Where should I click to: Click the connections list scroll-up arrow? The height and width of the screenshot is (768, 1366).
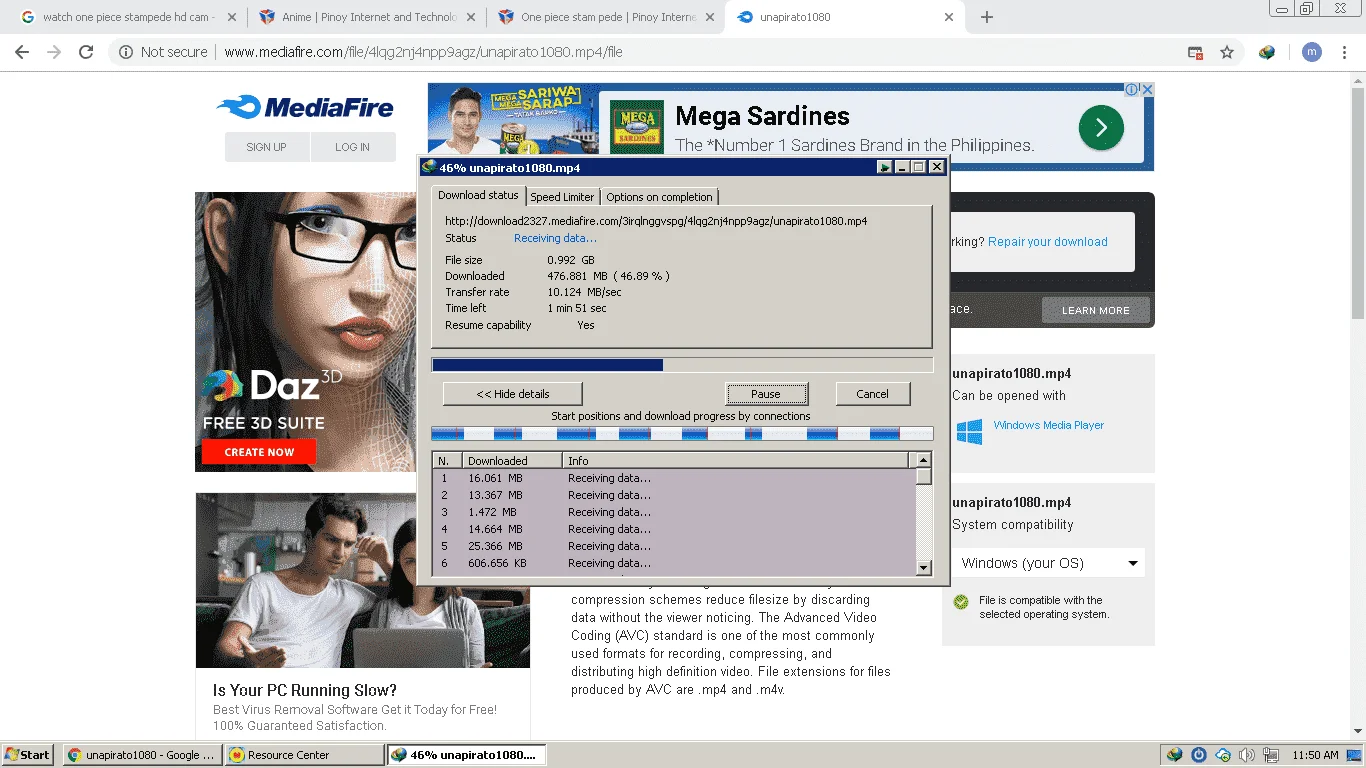tap(923, 460)
